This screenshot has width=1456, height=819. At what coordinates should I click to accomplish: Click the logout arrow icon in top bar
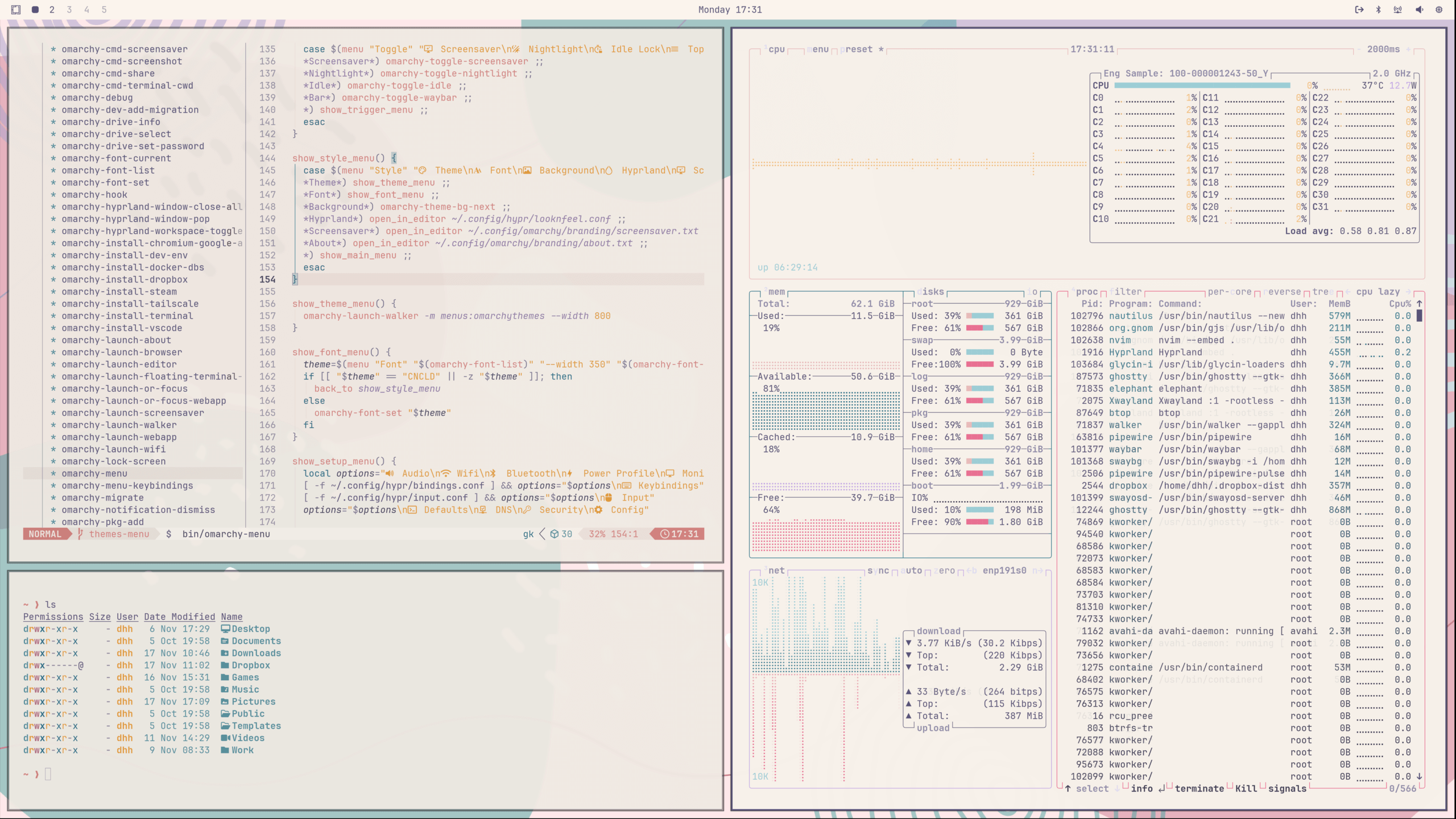(x=1359, y=10)
